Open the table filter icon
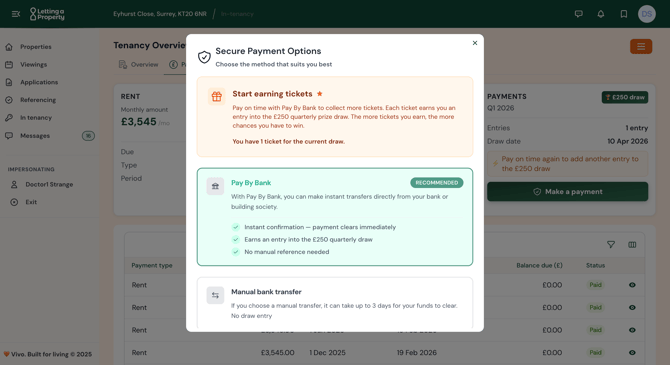This screenshot has height=365, width=670. pos(611,244)
